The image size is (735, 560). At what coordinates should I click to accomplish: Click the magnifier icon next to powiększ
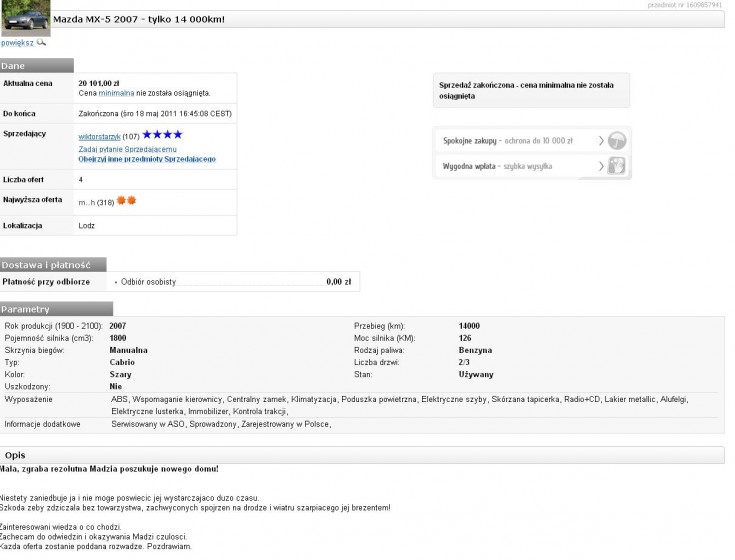coord(41,43)
